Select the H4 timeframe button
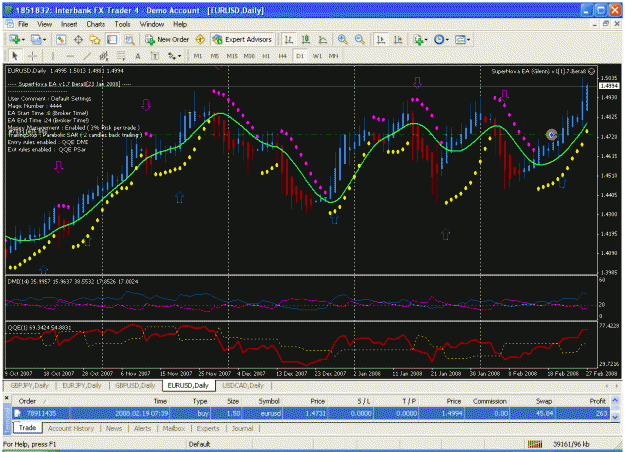625x452 pixels. (x=283, y=56)
